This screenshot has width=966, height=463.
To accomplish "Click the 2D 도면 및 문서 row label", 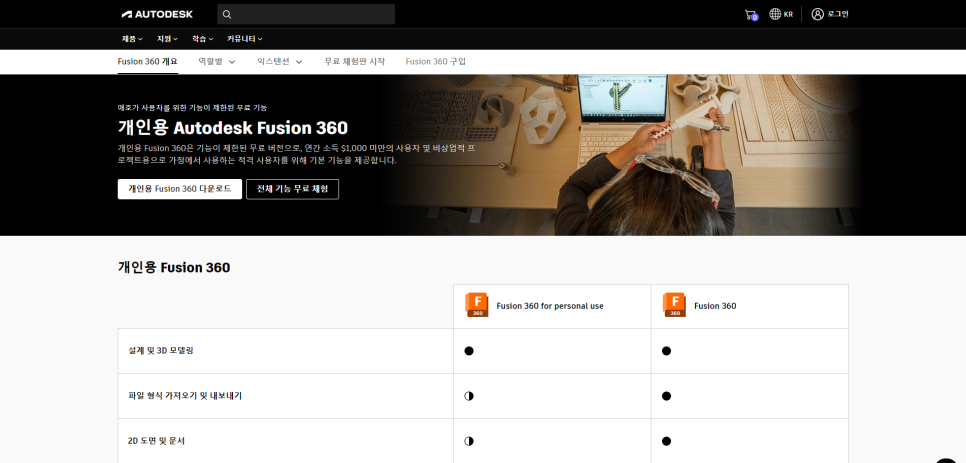I will [x=156, y=441].
